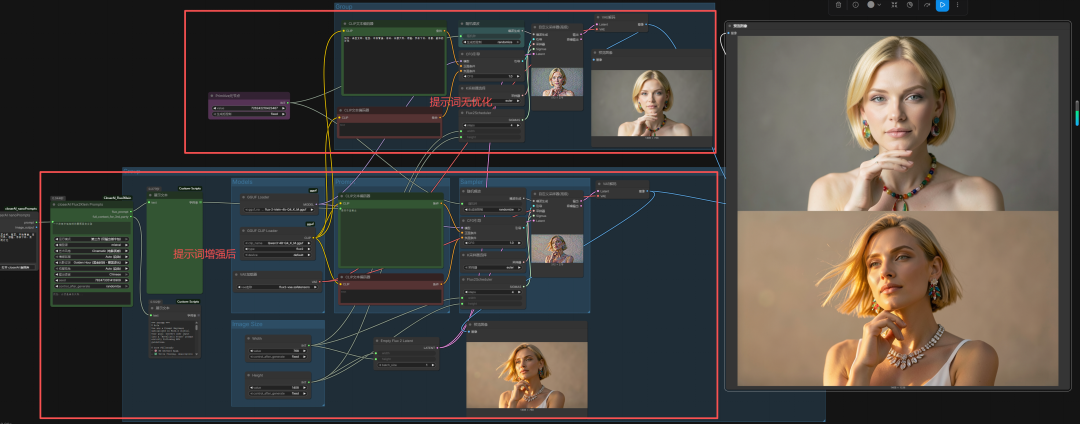
Task: Select the Models group title
Action: 241,182
